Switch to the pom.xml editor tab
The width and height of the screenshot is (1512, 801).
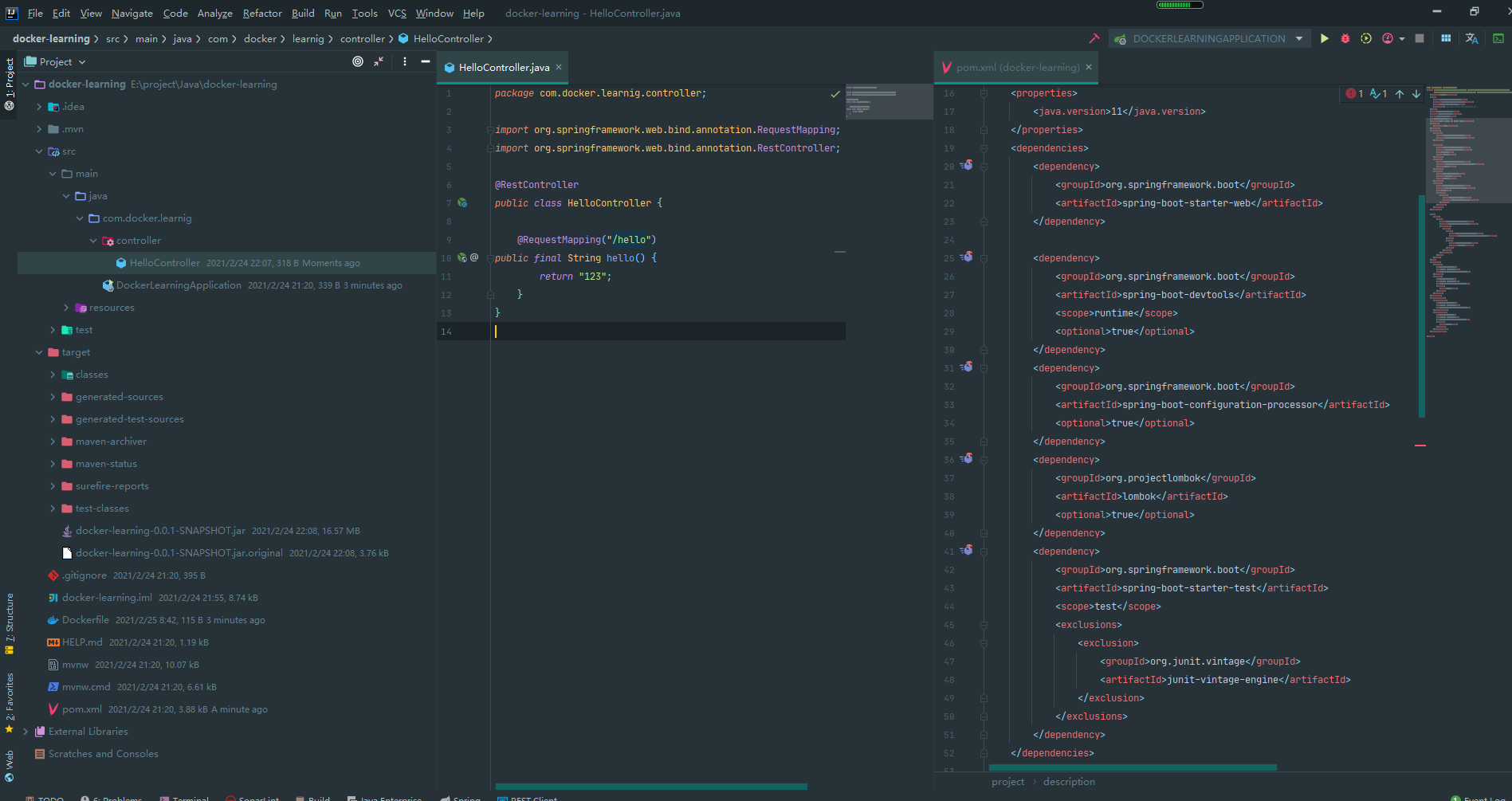coord(1017,68)
